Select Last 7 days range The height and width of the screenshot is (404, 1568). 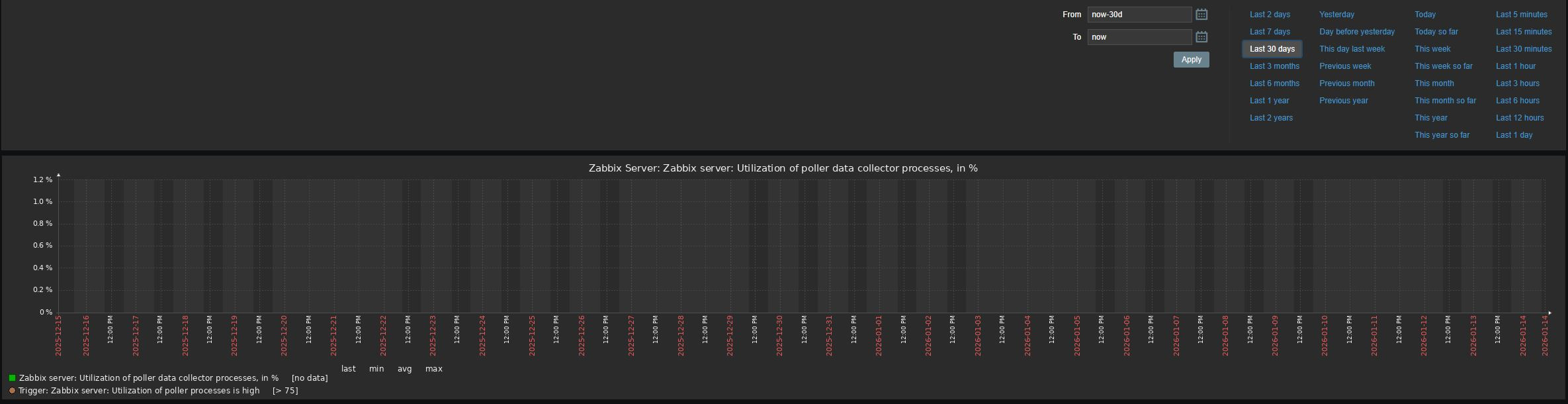coord(1270,32)
